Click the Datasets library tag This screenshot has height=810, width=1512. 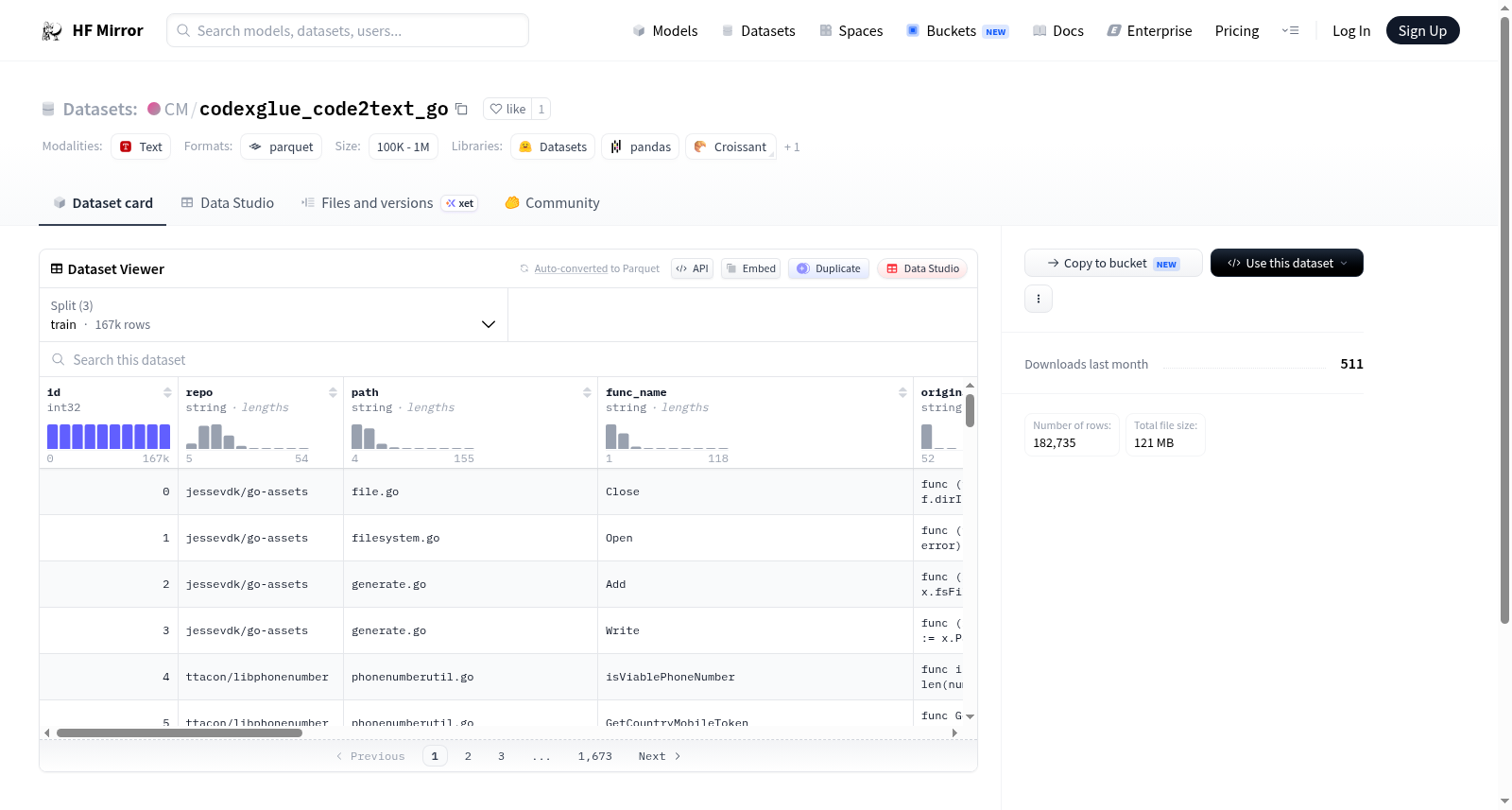tap(553, 146)
